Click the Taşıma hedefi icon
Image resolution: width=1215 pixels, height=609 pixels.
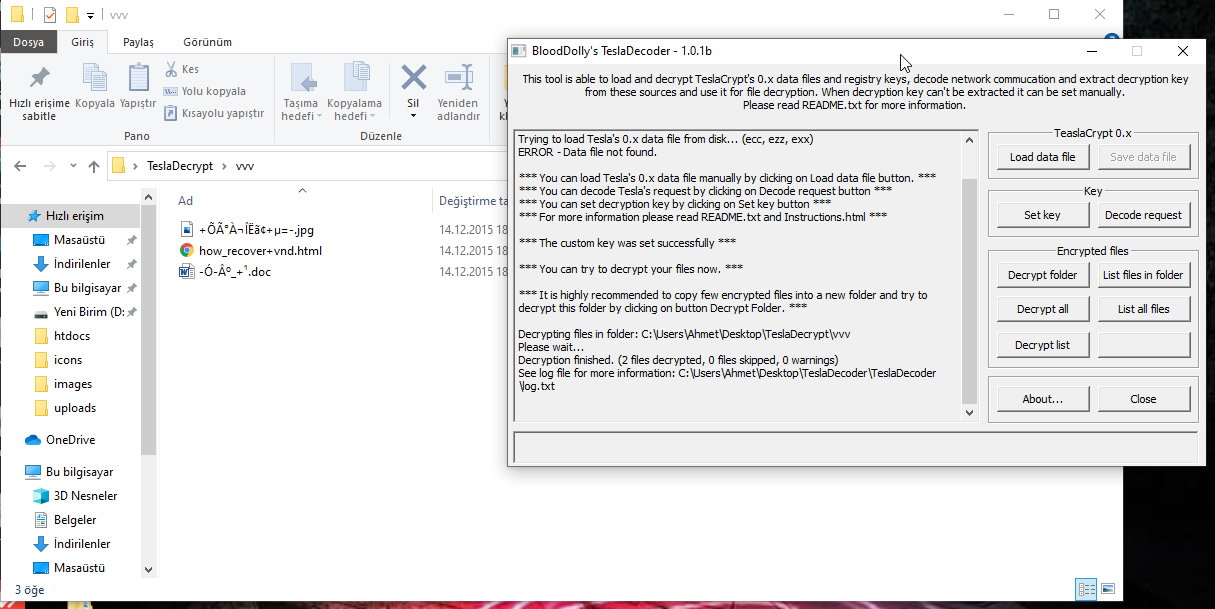pyautogui.click(x=301, y=78)
